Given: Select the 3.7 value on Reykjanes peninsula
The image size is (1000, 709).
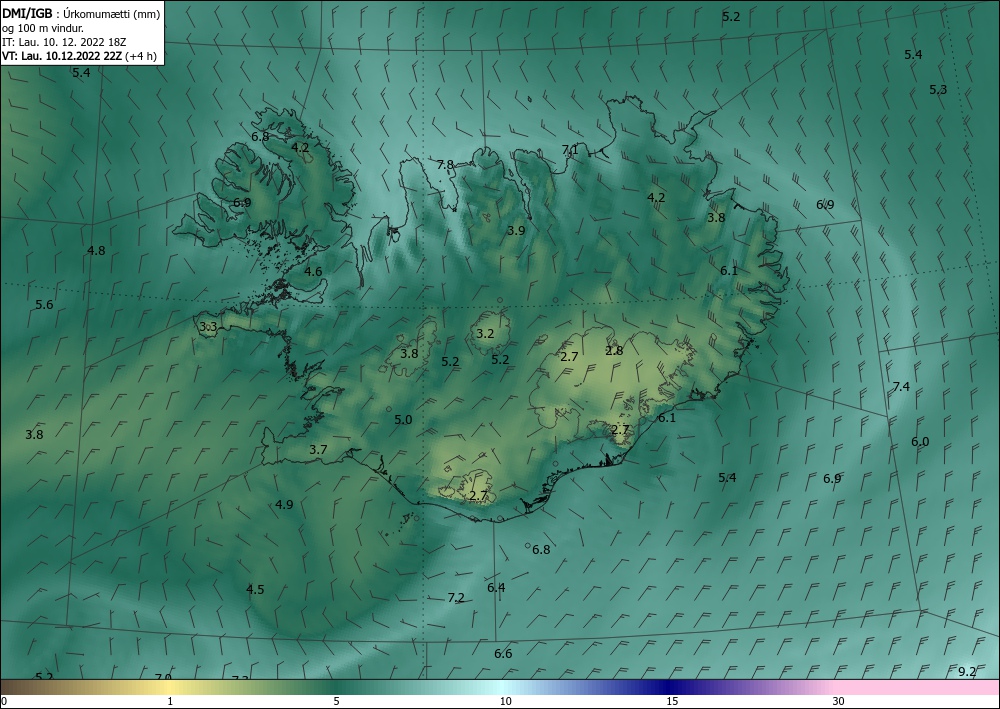Looking at the screenshot, I should pos(318,450).
